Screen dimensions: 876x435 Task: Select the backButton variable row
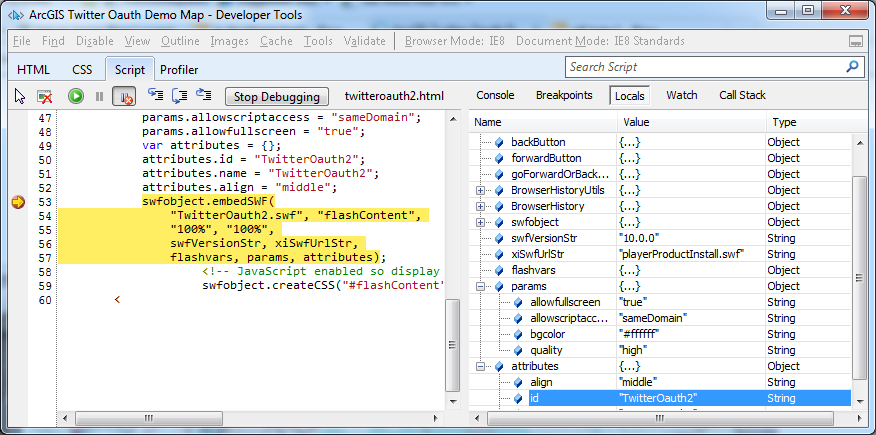[662, 142]
